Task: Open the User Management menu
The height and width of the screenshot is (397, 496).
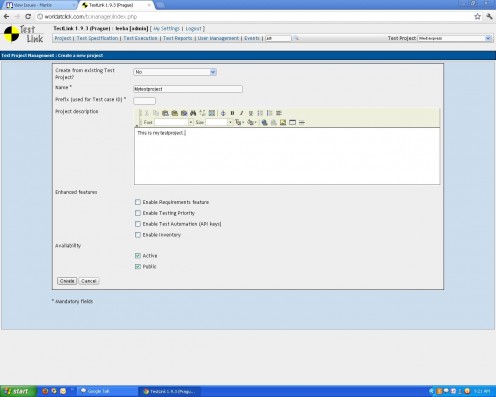Action: (x=218, y=38)
